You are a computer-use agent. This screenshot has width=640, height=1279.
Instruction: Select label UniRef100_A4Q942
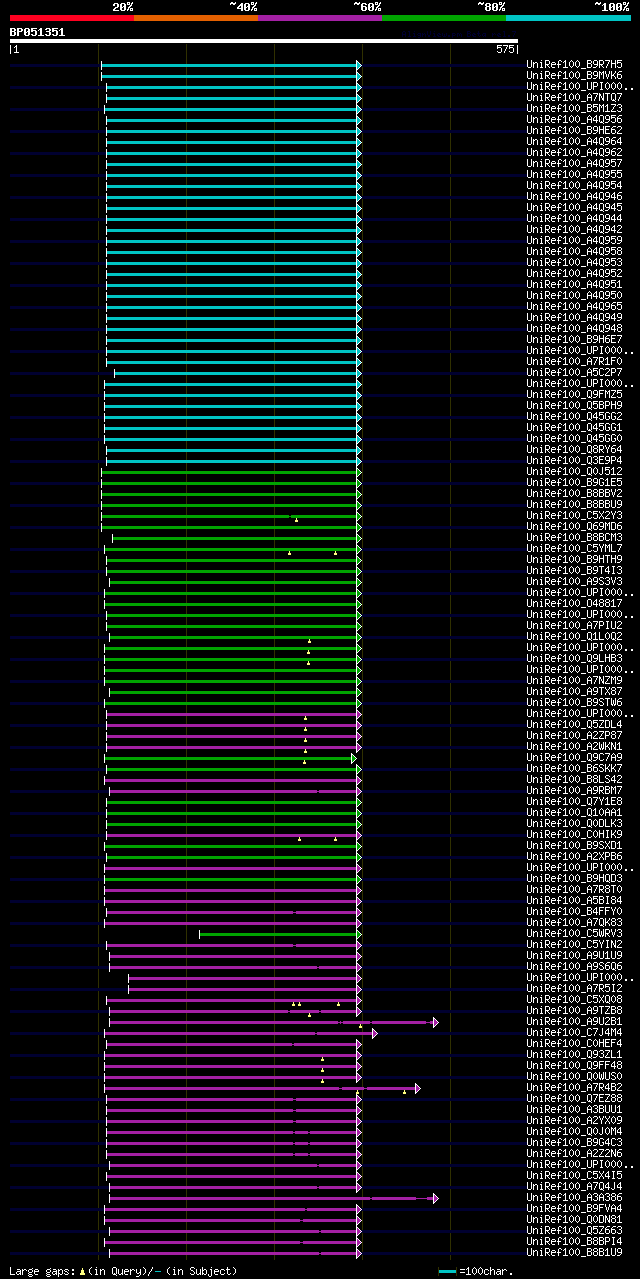(573, 230)
